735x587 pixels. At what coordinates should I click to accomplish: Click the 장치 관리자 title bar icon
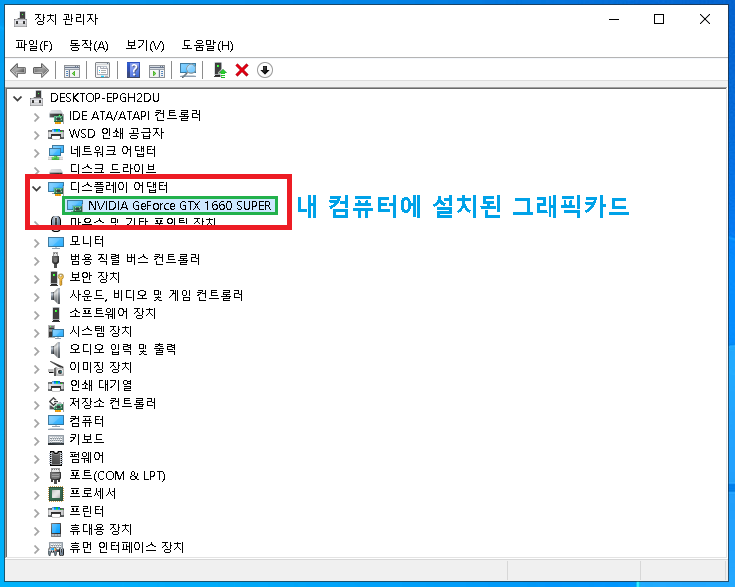point(21,19)
